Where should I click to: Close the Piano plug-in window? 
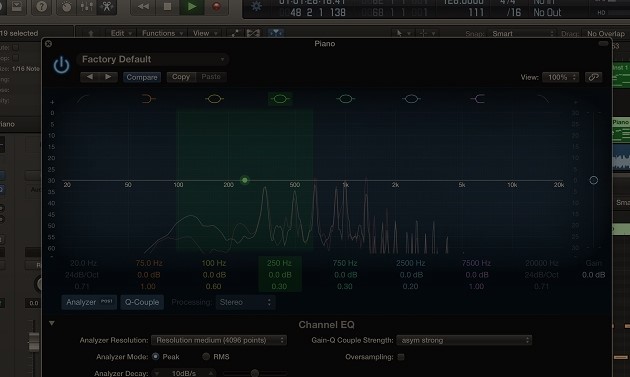click(48, 43)
